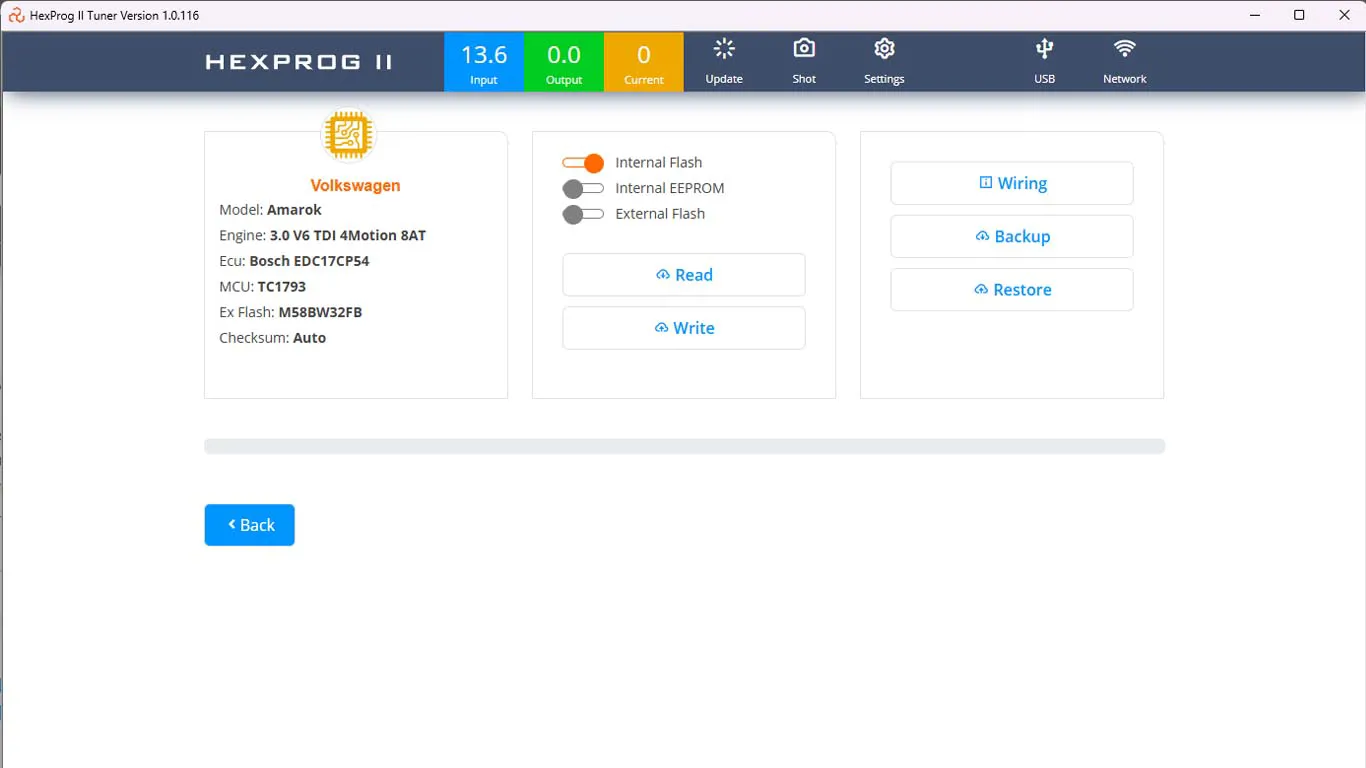The width and height of the screenshot is (1366, 768).
Task: Take a screenshot with Shot camera icon
Action: point(804,49)
